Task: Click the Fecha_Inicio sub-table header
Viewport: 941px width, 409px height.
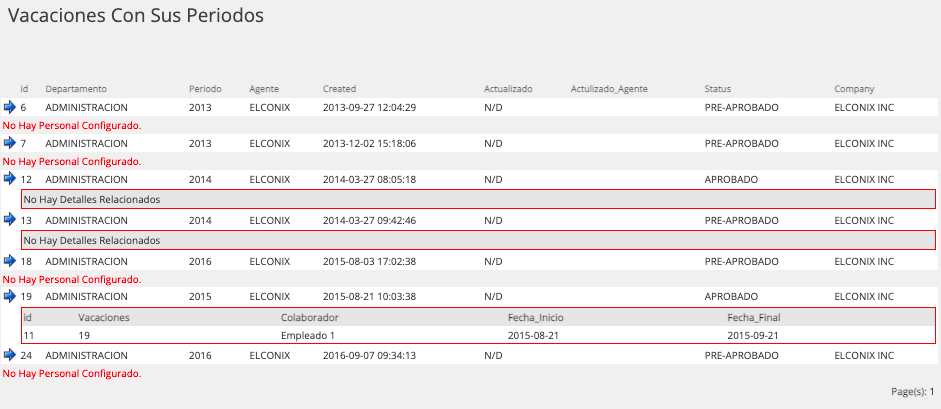Action: pos(535,317)
